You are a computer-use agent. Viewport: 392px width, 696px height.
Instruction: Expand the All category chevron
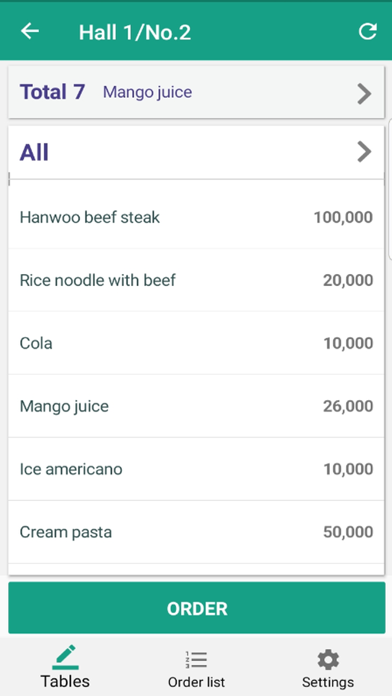coord(364,152)
